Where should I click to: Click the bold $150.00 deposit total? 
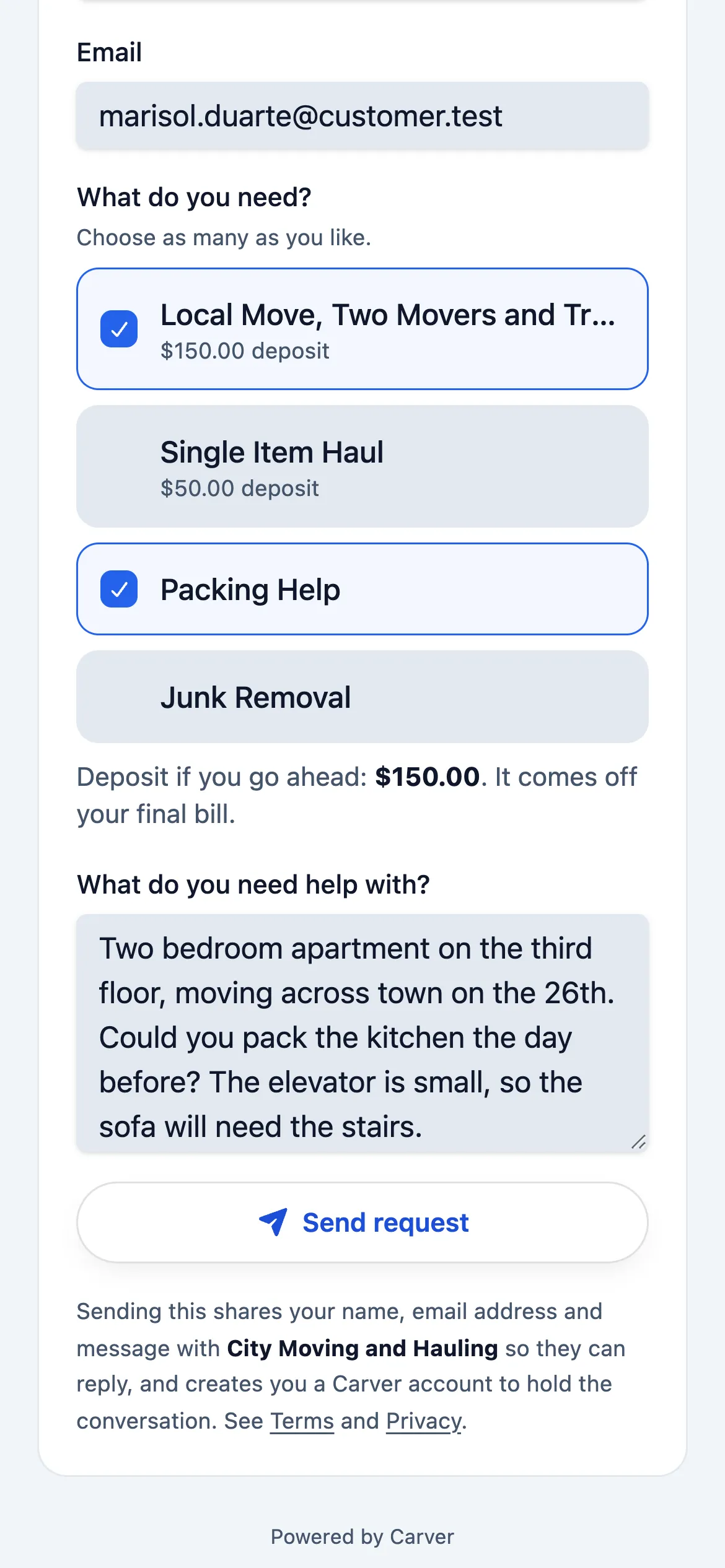428,777
